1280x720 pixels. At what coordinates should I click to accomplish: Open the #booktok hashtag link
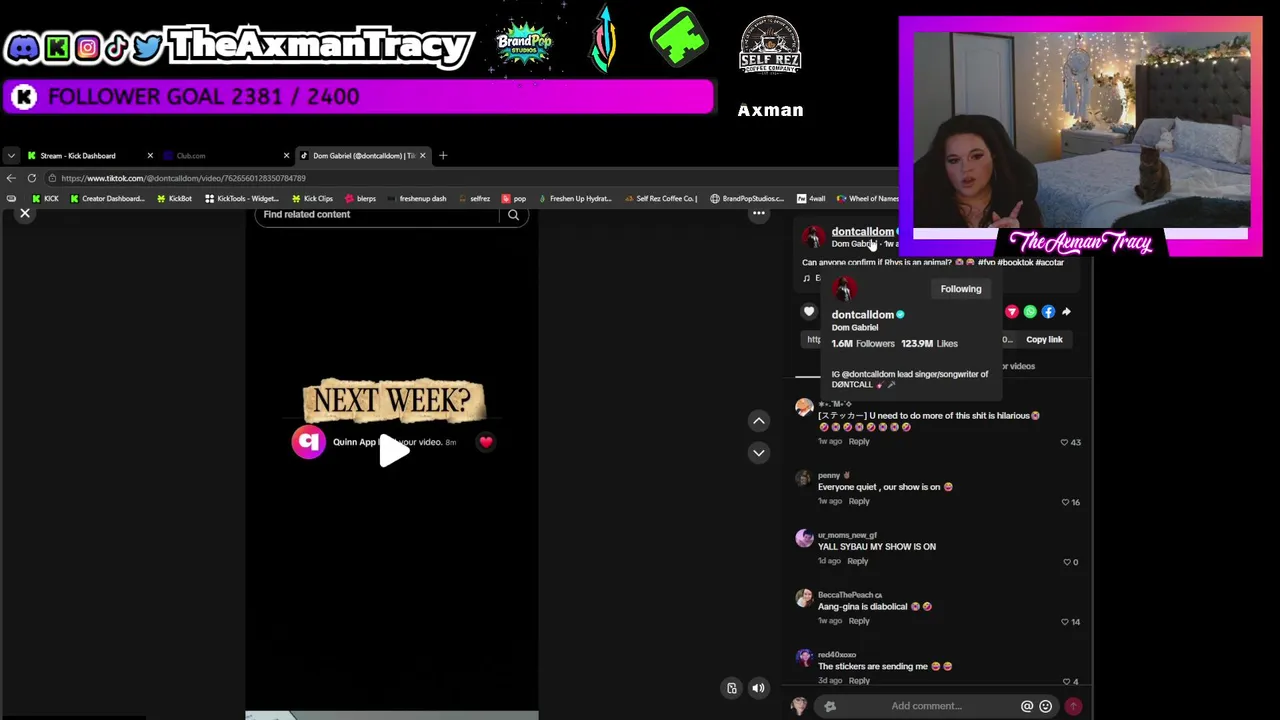click(1015, 263)
